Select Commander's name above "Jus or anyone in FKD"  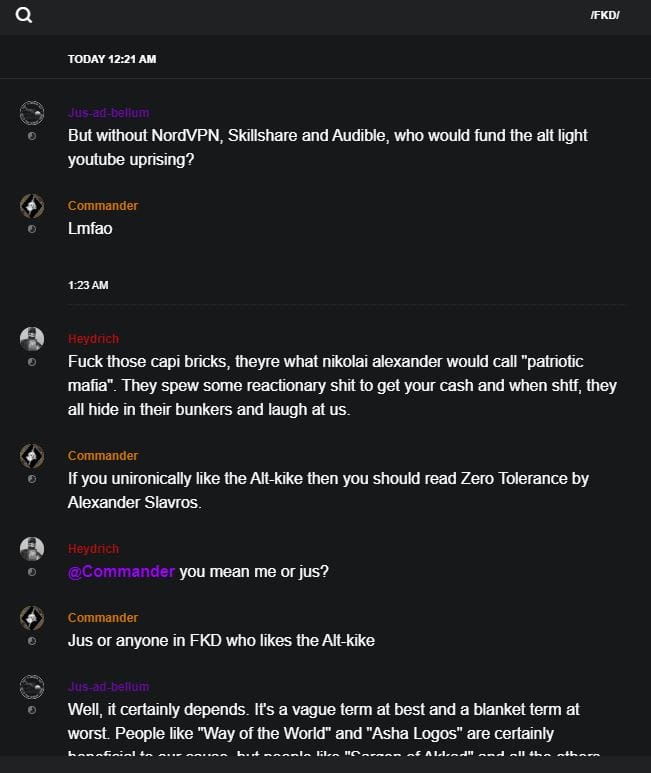tap(103, 618)
